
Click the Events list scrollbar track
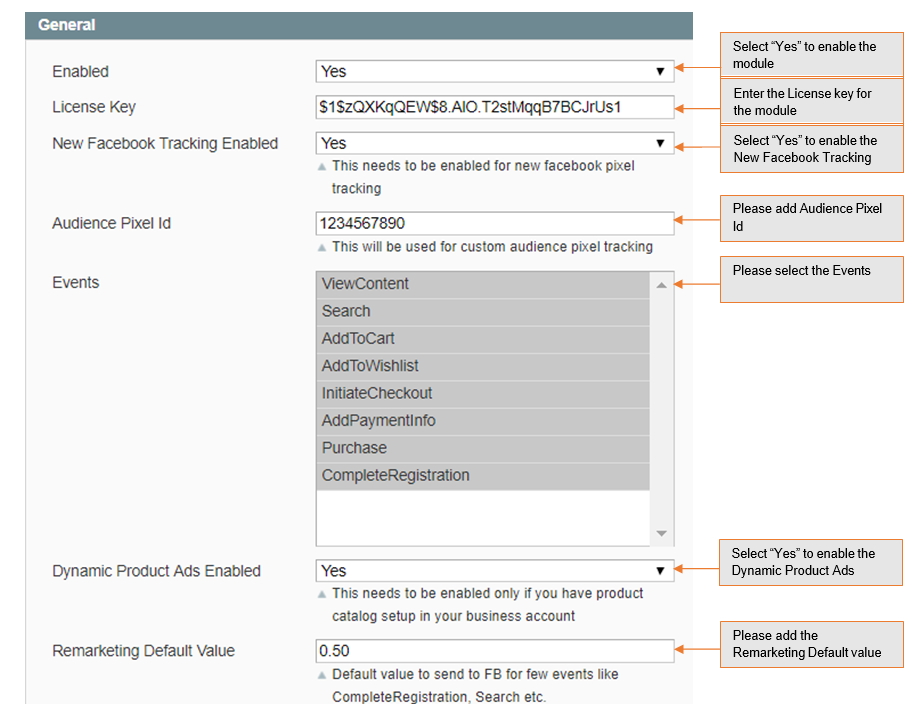pyautogui.click(x=661, y=410)
